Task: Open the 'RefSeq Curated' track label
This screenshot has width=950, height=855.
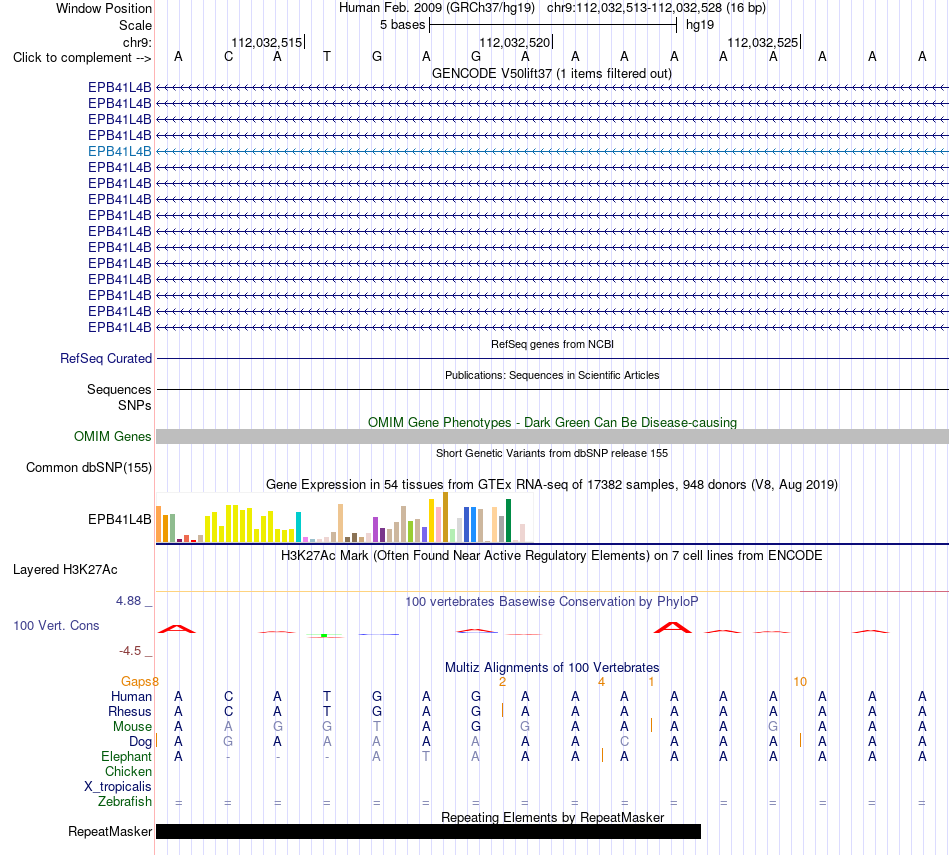Action: [x=106, y=358]
